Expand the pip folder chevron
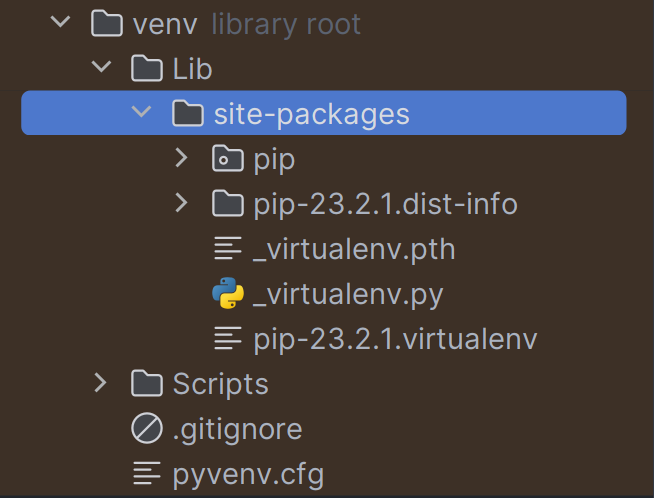Viewport: 654px width, 498px height. [x=181, y=158]
